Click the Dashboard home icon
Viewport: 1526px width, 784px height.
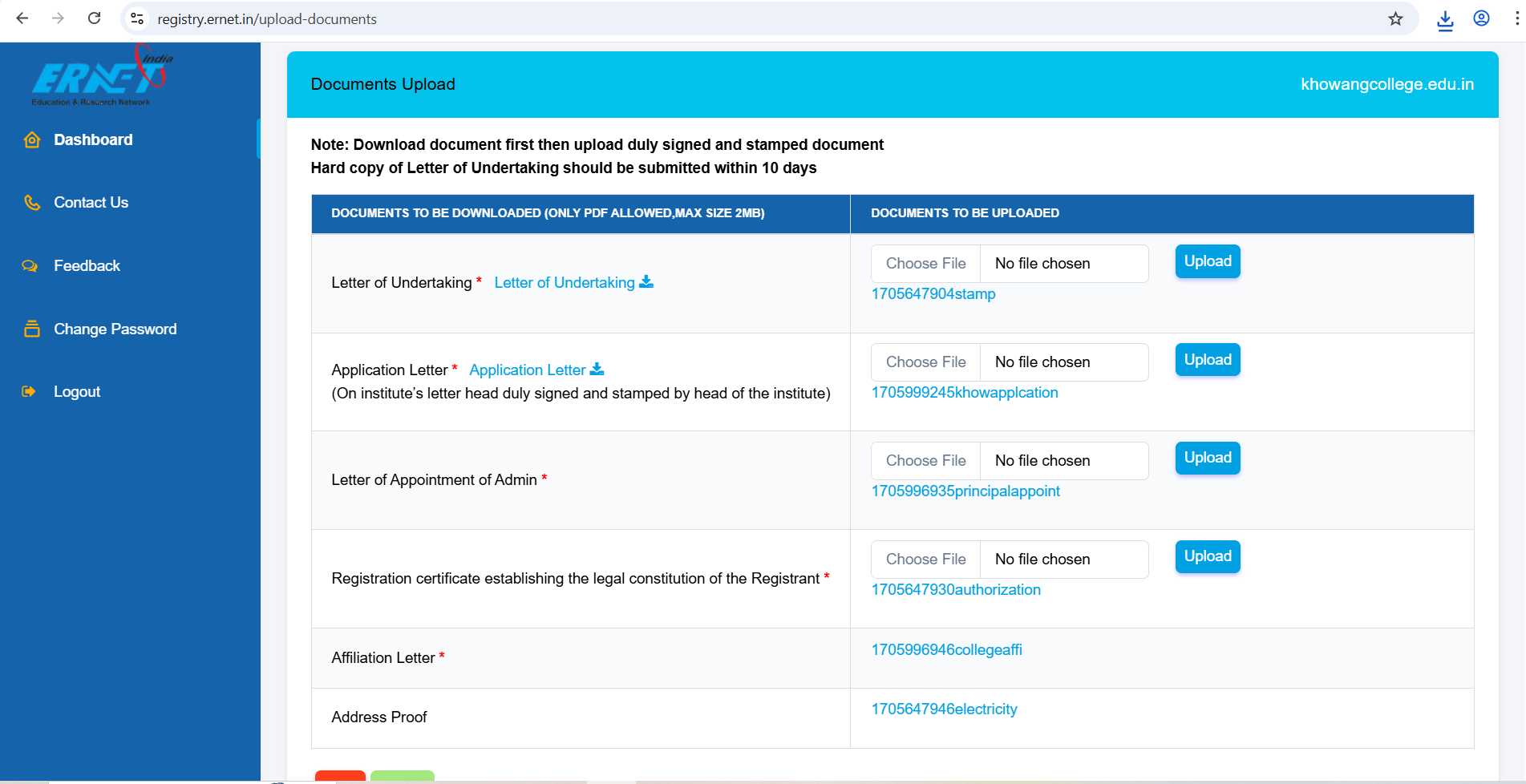[x=32, y=140]
